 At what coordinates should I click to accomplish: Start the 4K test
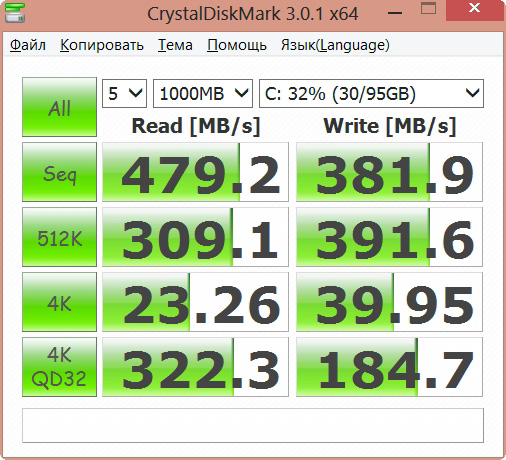pyautogui.click(x=59, y=302)
